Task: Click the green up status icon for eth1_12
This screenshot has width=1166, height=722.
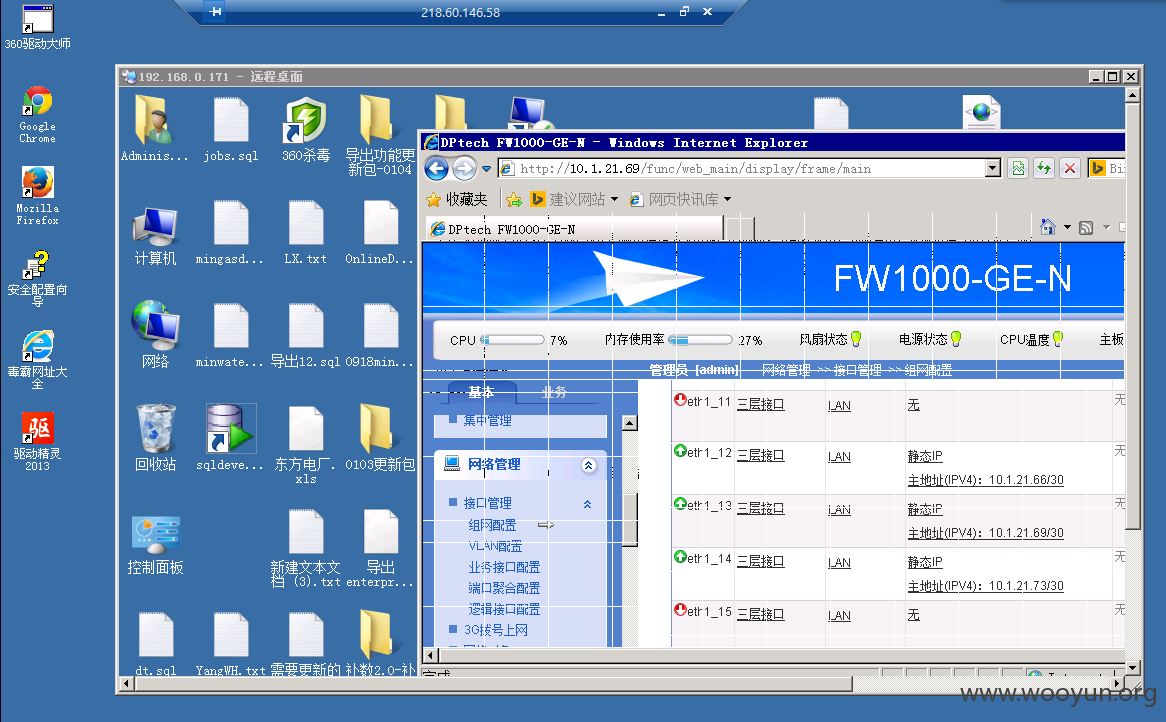Action: (x=680, y=451)
